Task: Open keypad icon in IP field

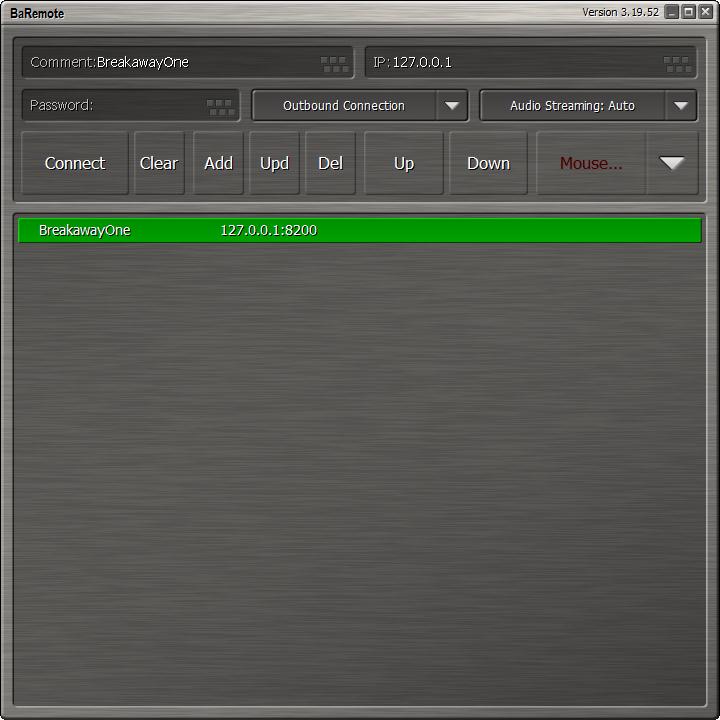Action: 677,64
